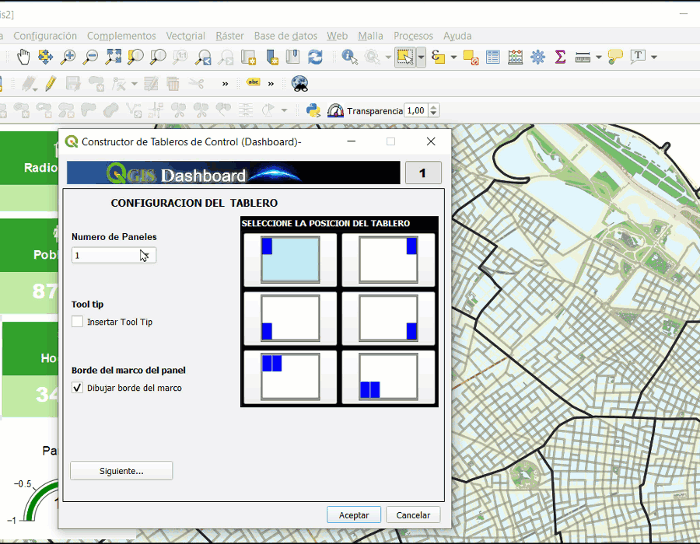Viewport: 700px width, 544px height.
Task: Click the Zoom In magnifier icon
Action: pos(68,57)
